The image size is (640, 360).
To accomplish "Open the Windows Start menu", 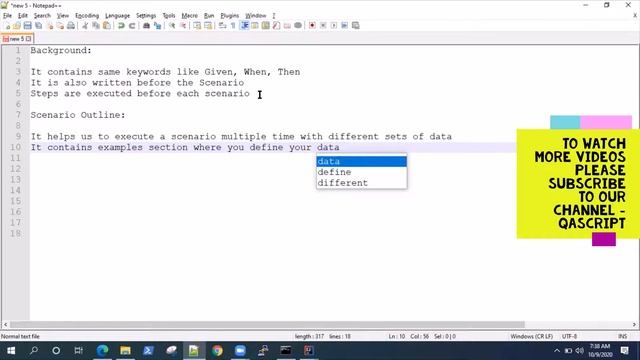I will click(11, 351).
